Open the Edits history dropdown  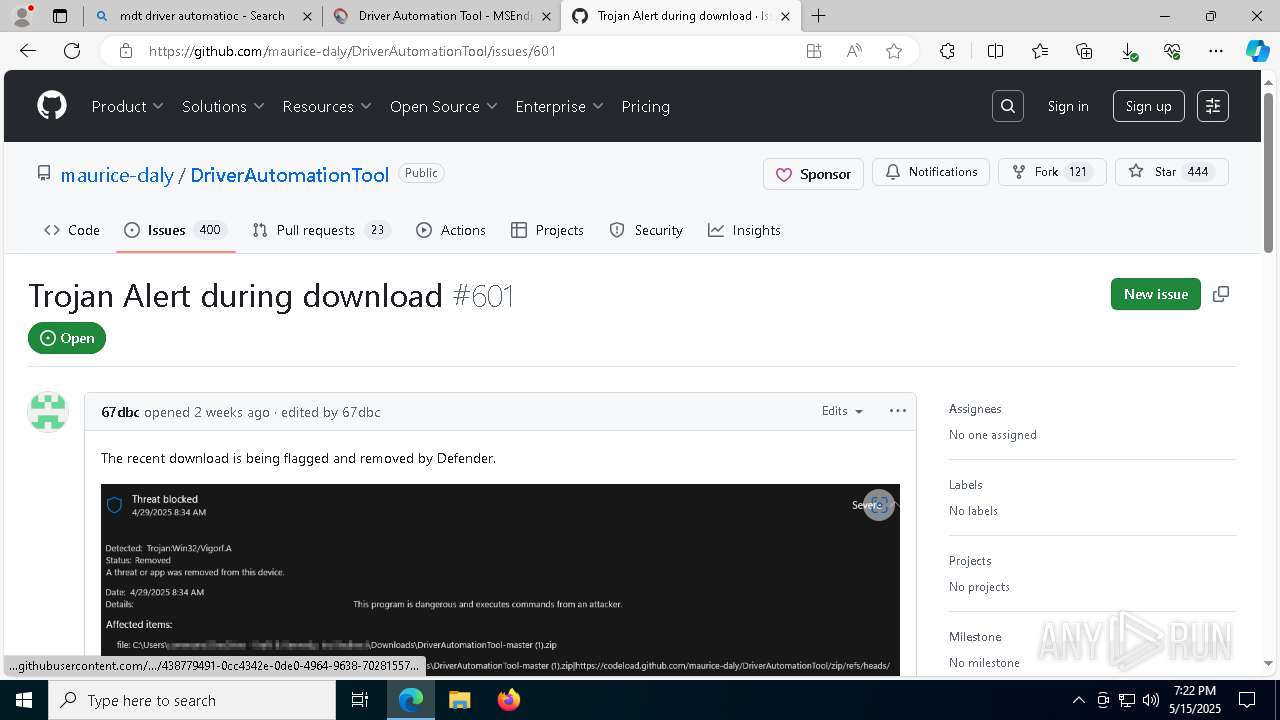842,411
